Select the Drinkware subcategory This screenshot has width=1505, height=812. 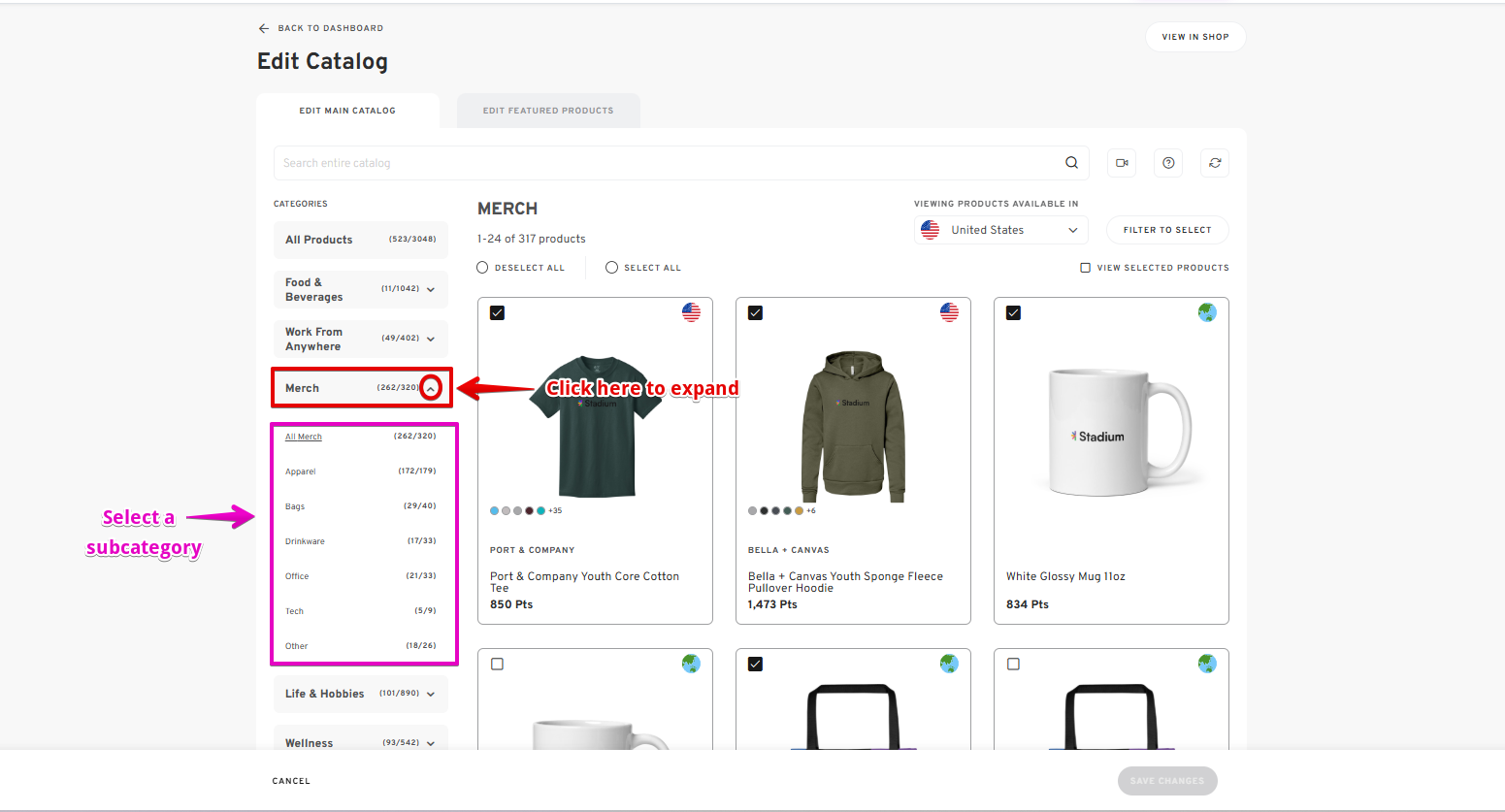click(306, 541)
